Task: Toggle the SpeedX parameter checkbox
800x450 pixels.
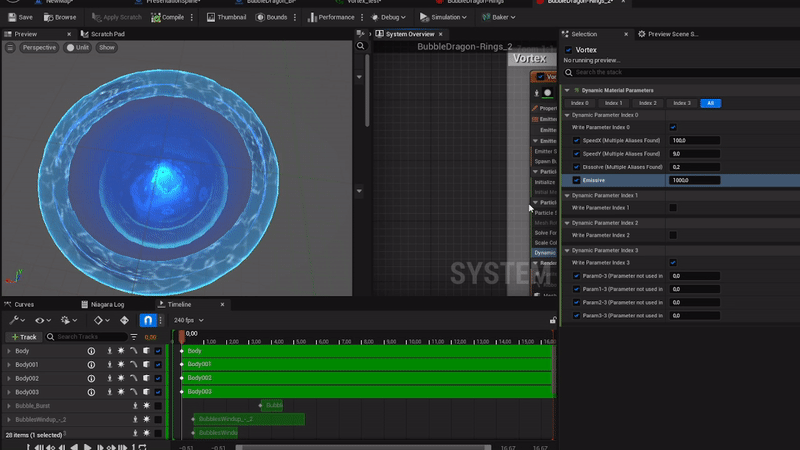Action: (577, 140)
